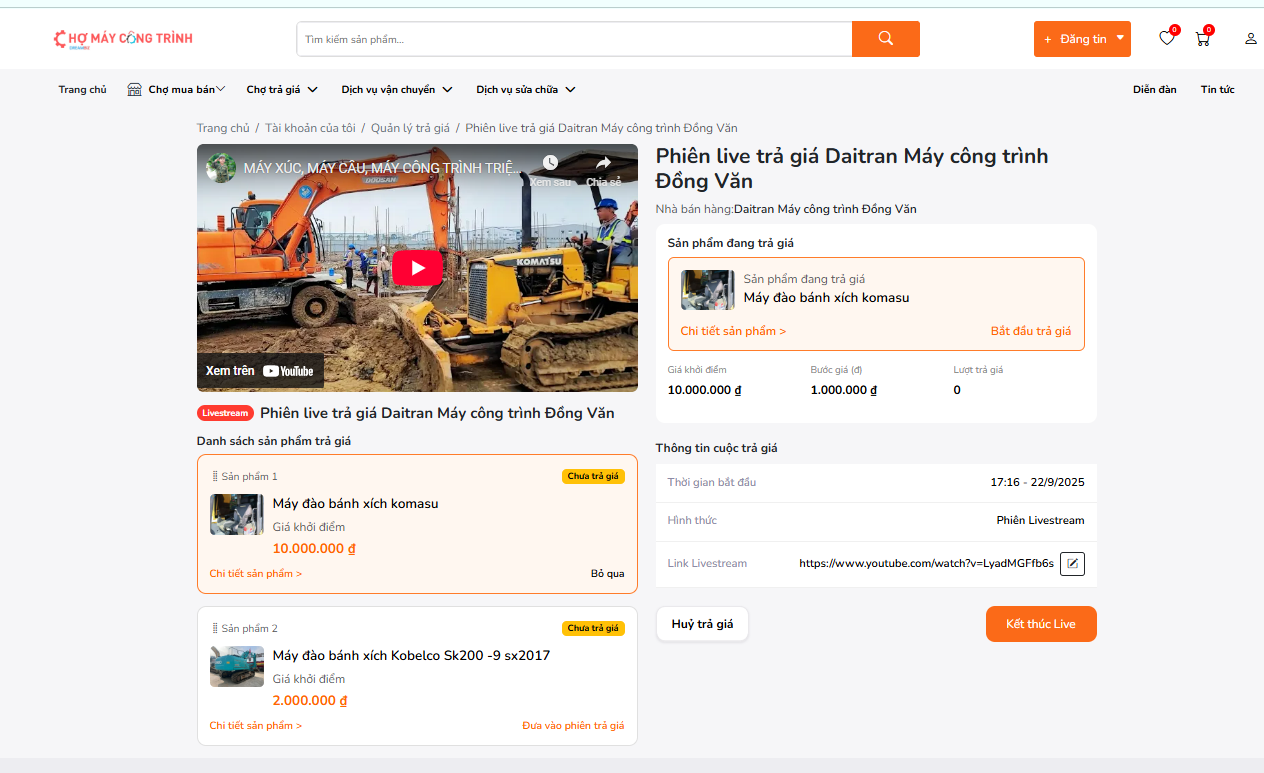Image resolution: width=1264 pixels, height=773 pixels.
Task: Open the shopping cart icon
Action: [x=1202, y=39]
